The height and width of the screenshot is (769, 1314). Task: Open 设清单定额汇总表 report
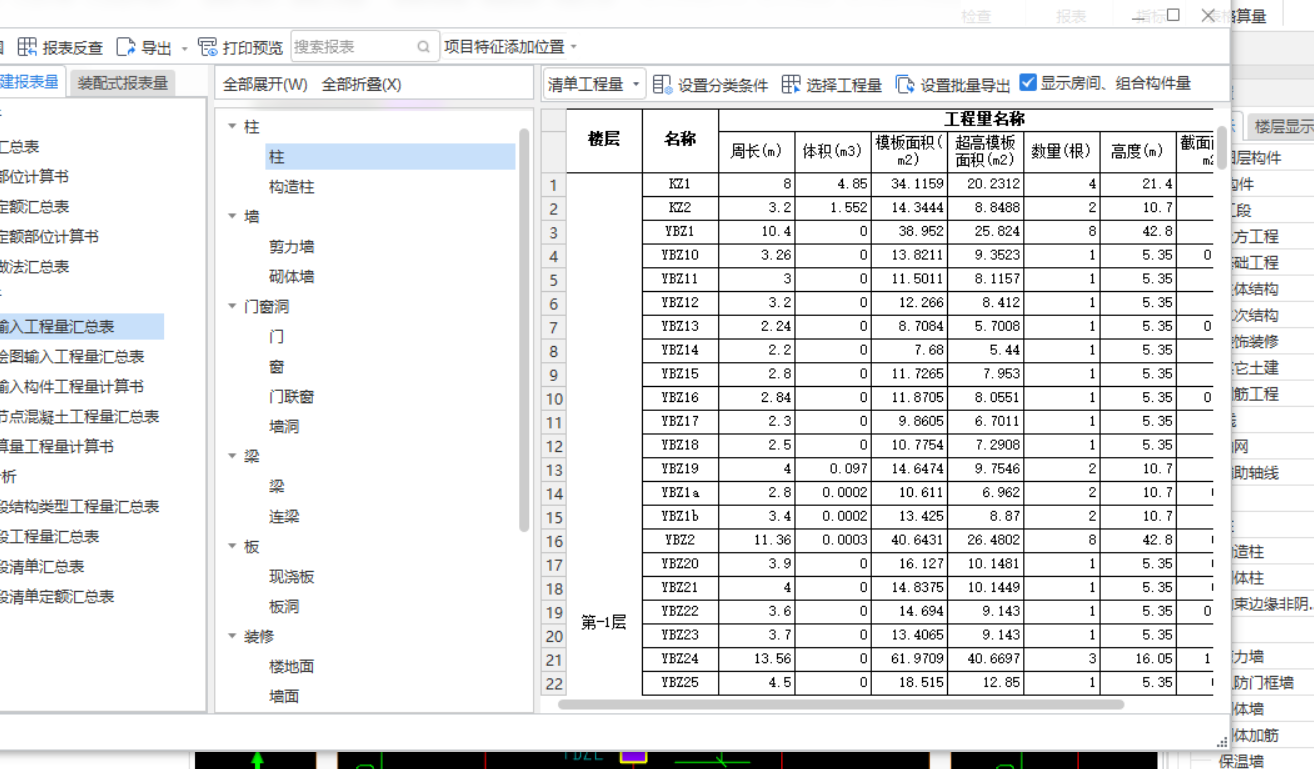[x=57, y=597]
